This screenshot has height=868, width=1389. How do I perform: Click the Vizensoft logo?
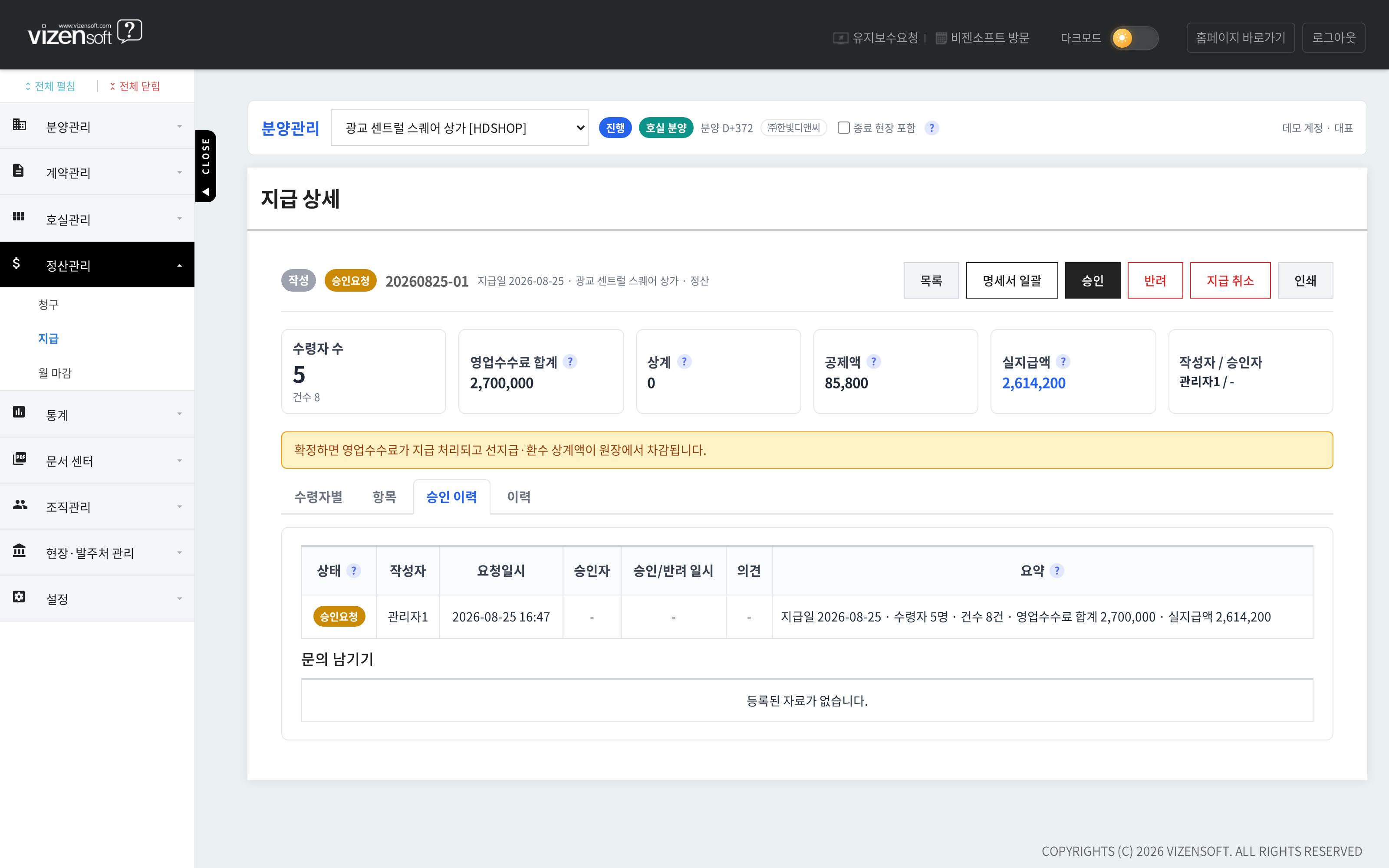[84, 33]
